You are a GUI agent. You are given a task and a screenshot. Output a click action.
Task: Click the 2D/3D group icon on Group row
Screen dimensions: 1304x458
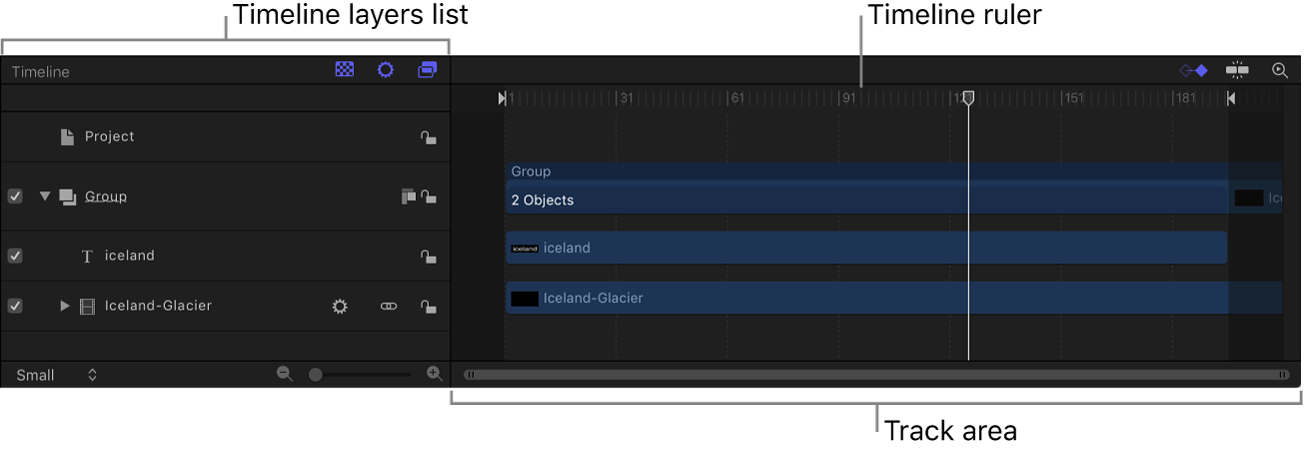click(x=408, y=197)
